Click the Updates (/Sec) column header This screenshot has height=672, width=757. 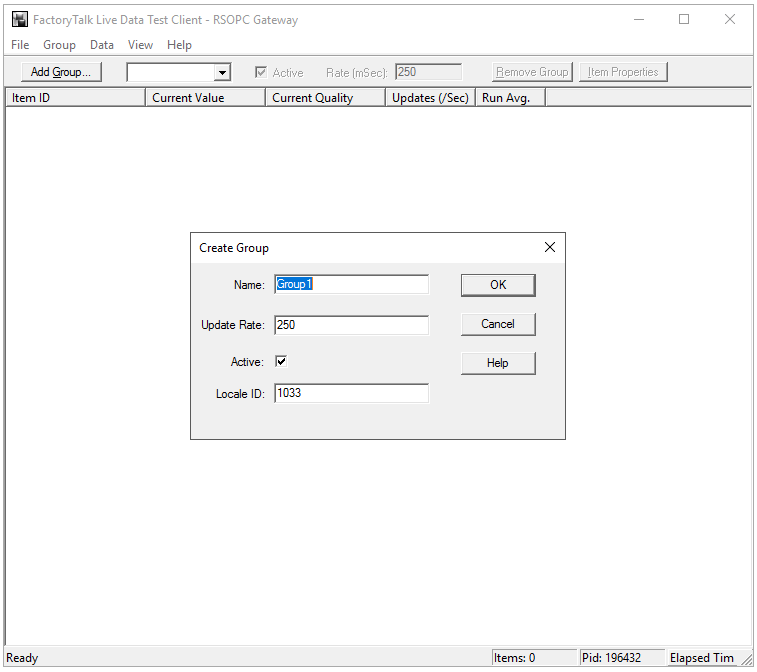tap(430, 98)
